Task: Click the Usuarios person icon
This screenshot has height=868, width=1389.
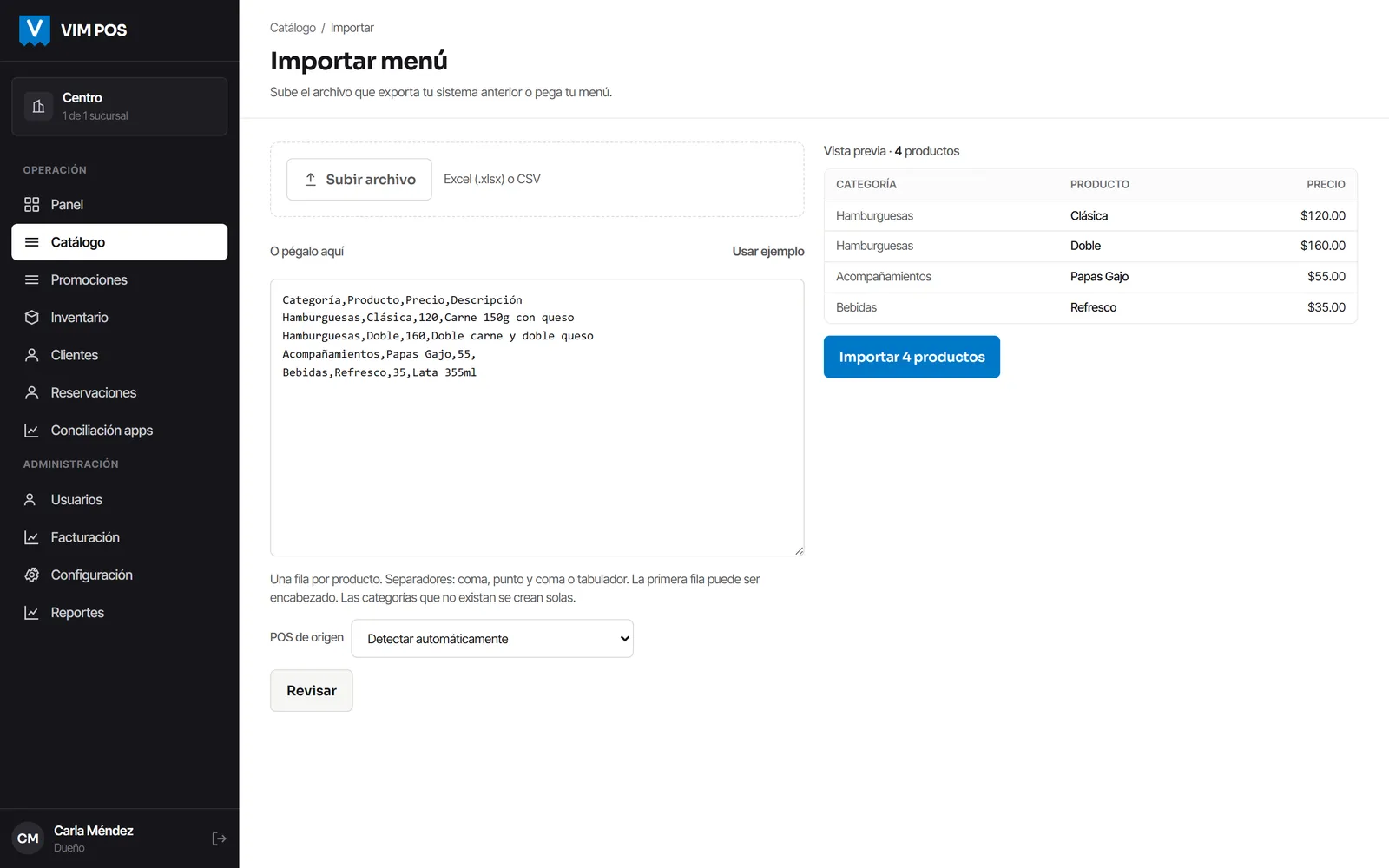Action: (30, 500)
